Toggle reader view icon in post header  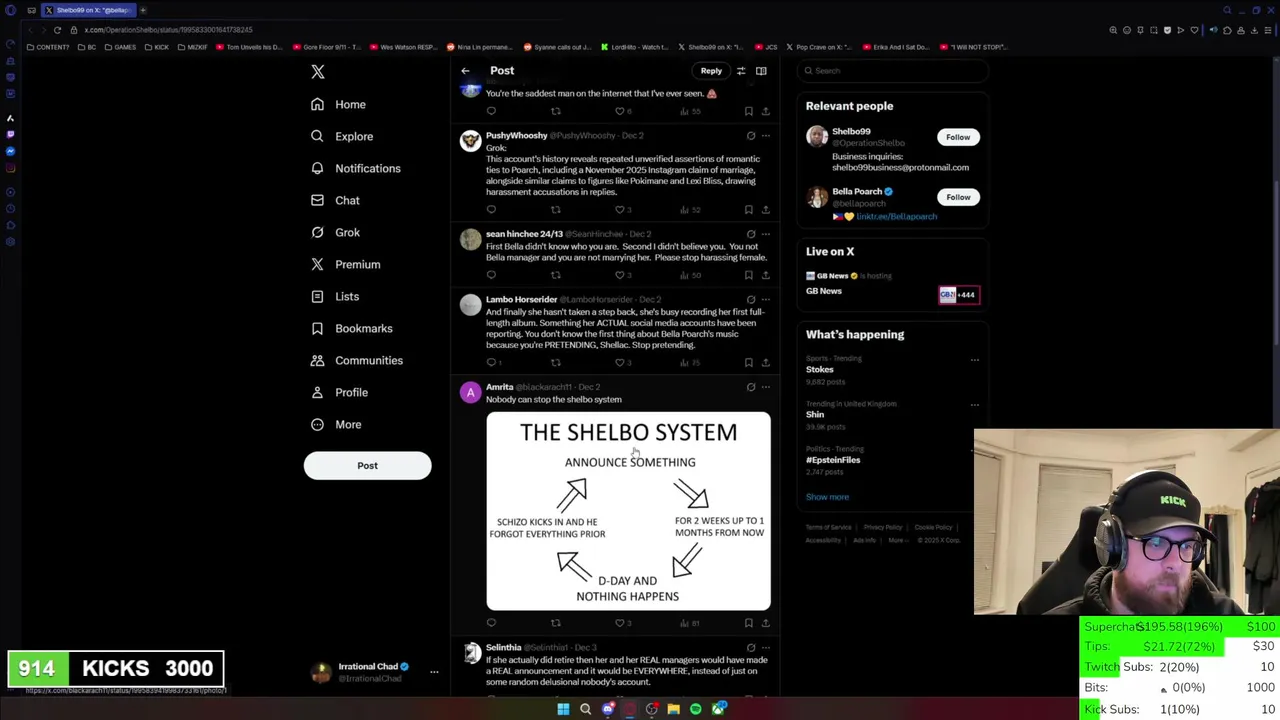coord(761,71)
